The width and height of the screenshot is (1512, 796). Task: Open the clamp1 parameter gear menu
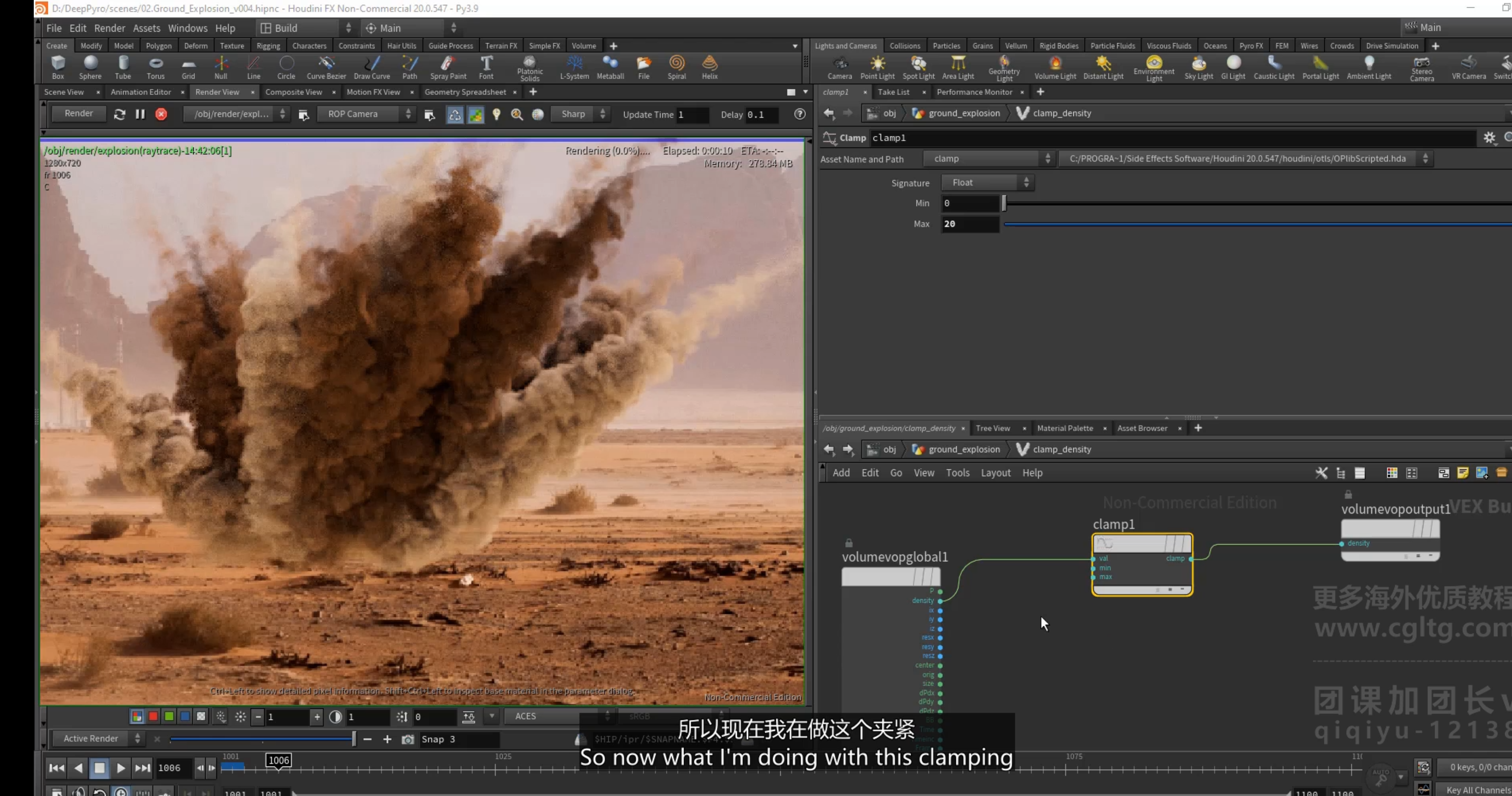[x=1489, y=137]
